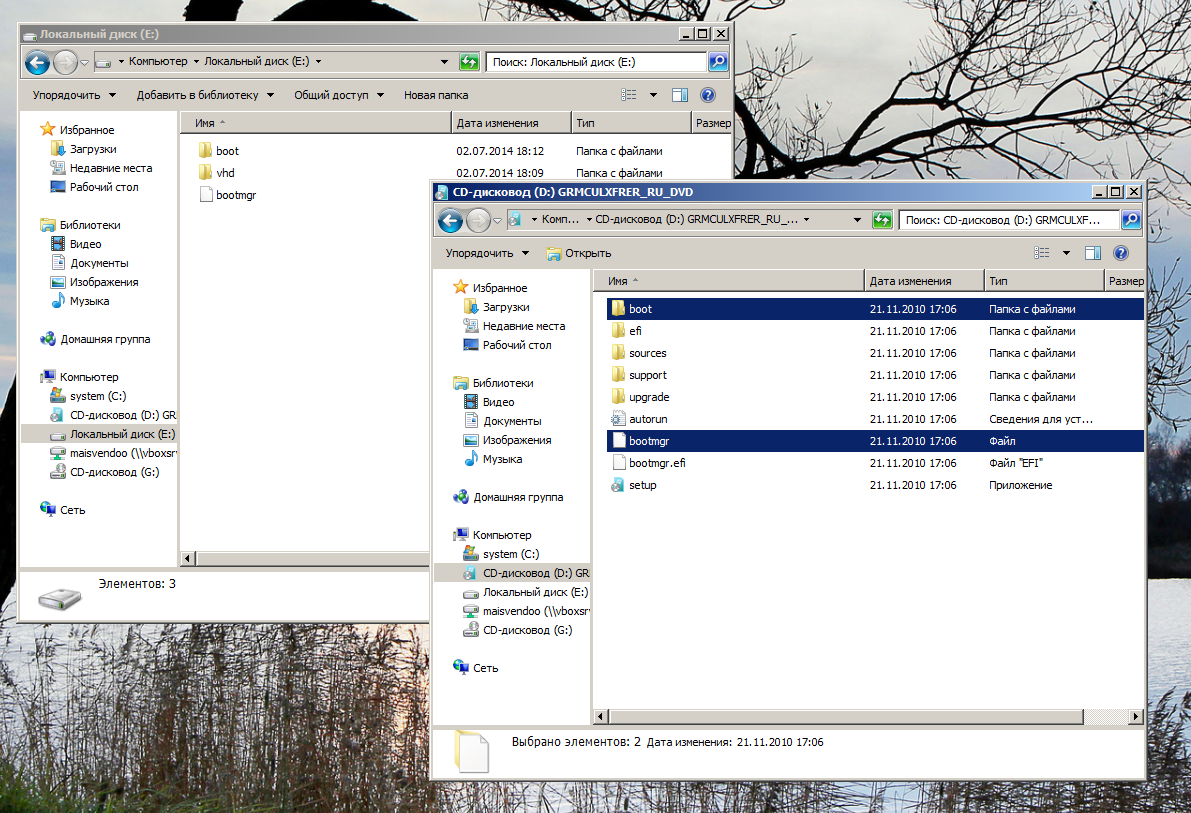Click the Домашняя группа icon
1191x813 pixels.
[459, 496]
